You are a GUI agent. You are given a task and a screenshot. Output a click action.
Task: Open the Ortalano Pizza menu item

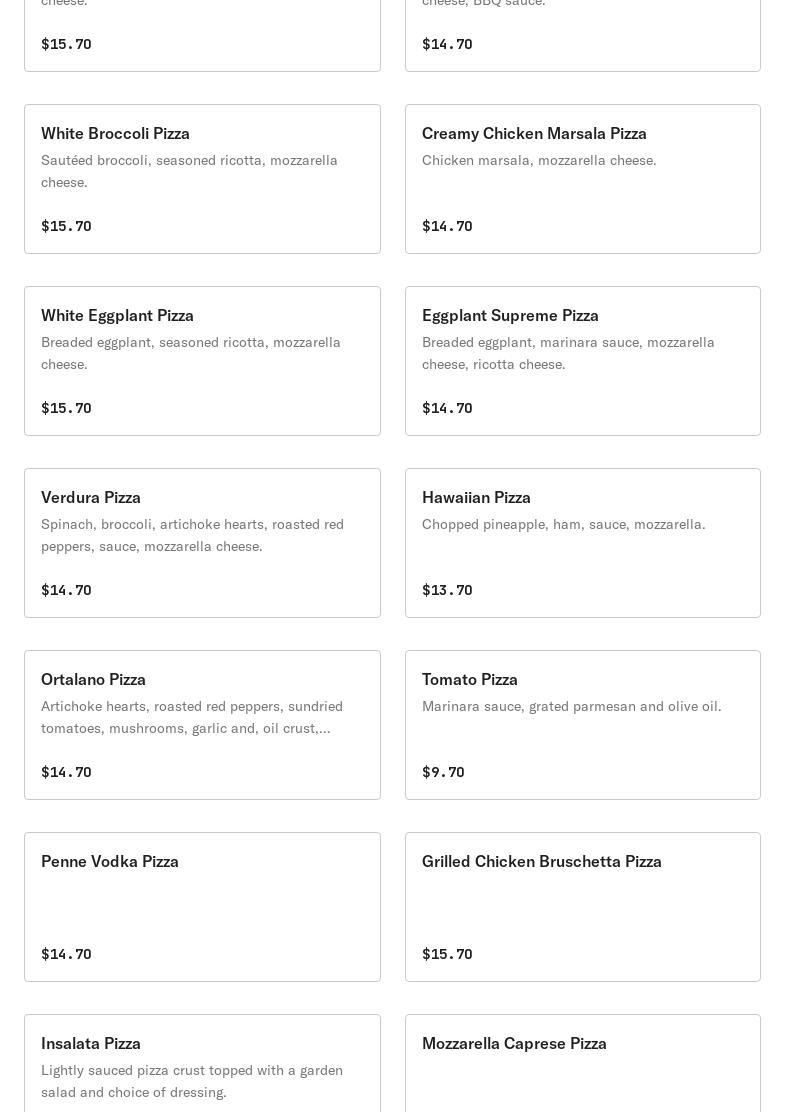click(202, 725)
